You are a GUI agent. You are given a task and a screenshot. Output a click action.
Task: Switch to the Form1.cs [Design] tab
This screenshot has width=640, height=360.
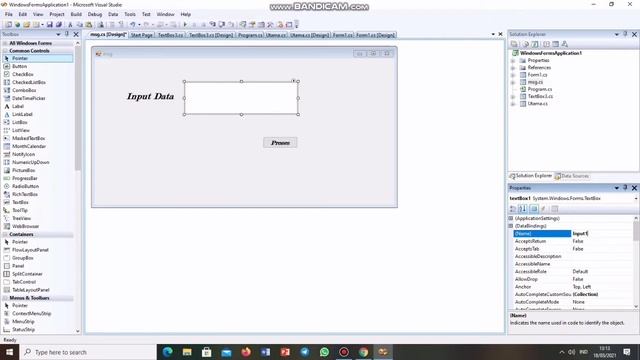376,35
